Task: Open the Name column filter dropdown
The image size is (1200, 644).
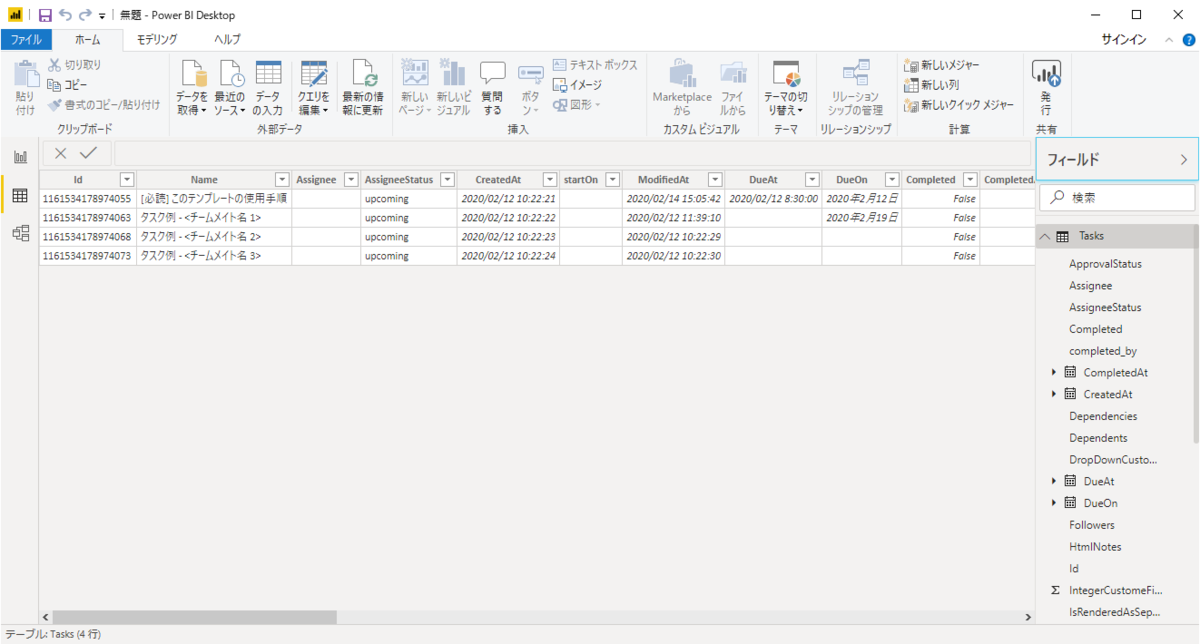Action: tap(281, 179)
